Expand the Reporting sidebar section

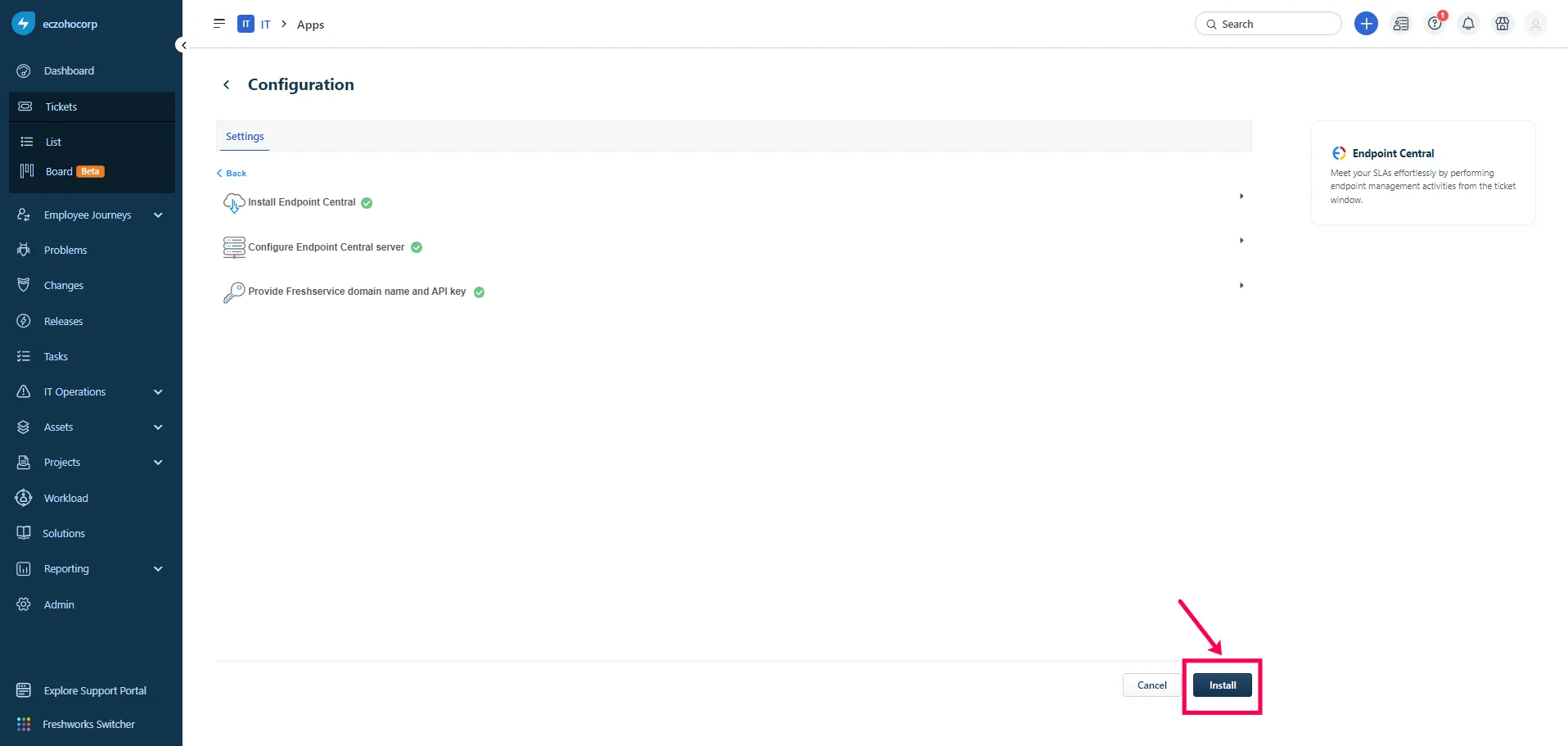pos(158,568)
